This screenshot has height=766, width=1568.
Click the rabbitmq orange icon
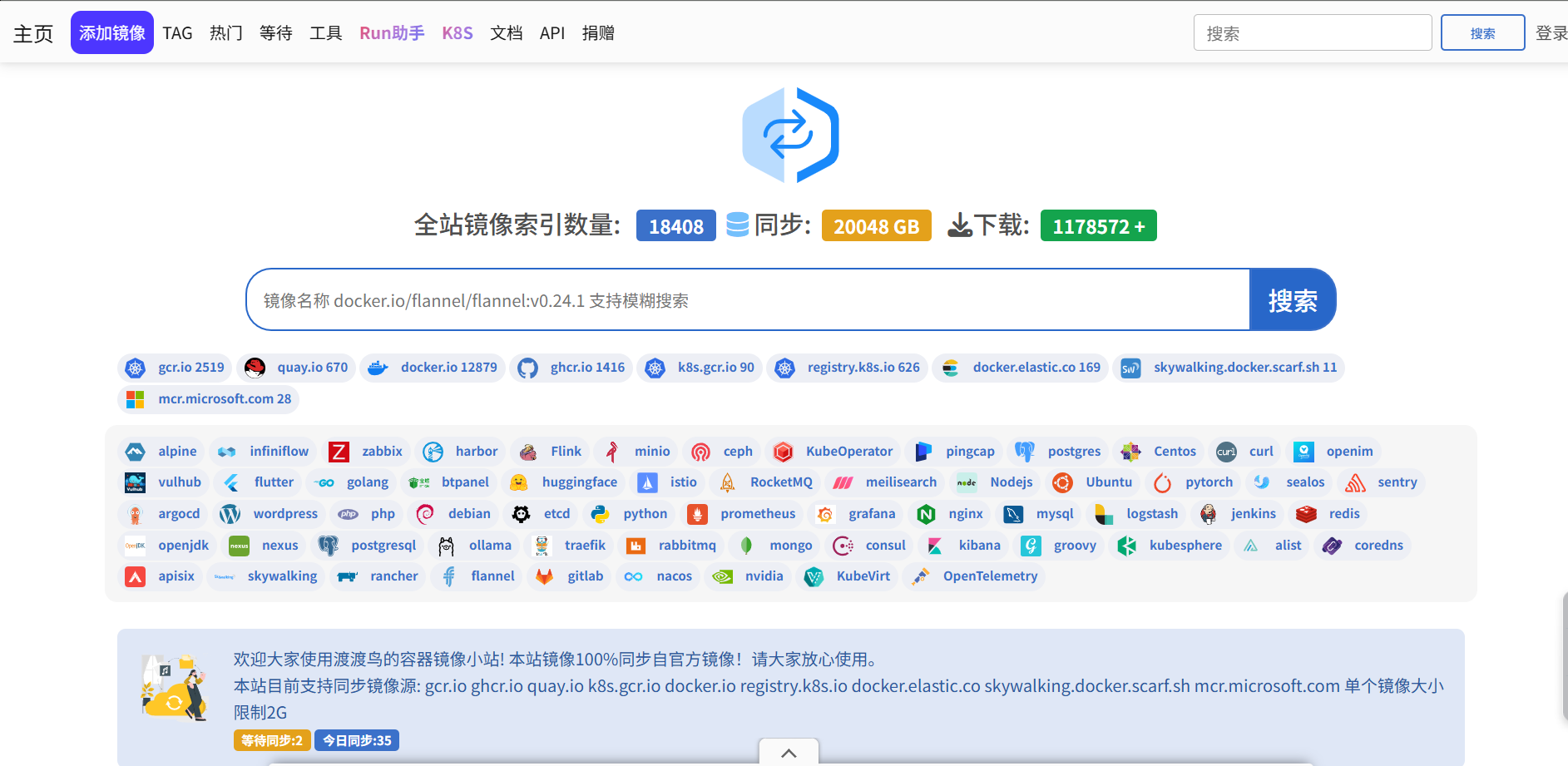[x=636, y=546]
